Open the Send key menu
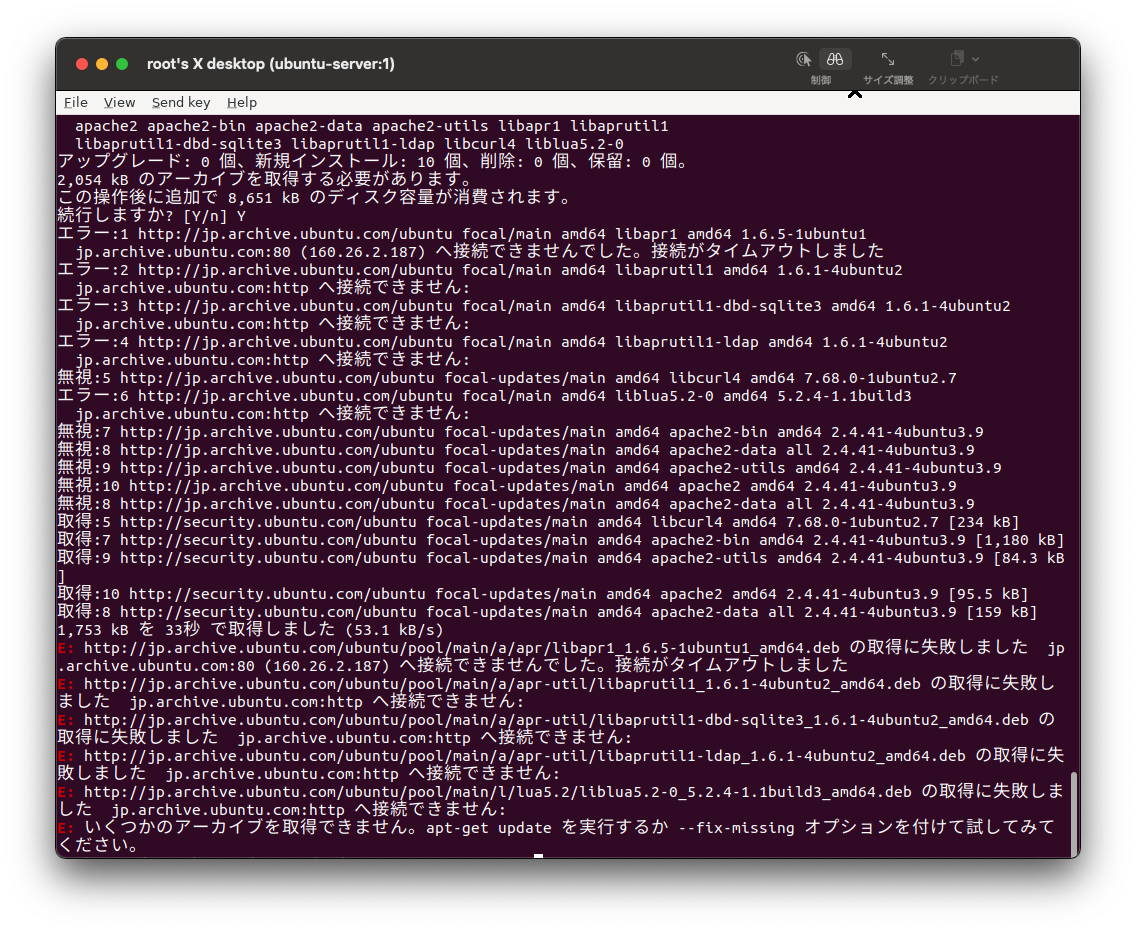 point(180,102)
